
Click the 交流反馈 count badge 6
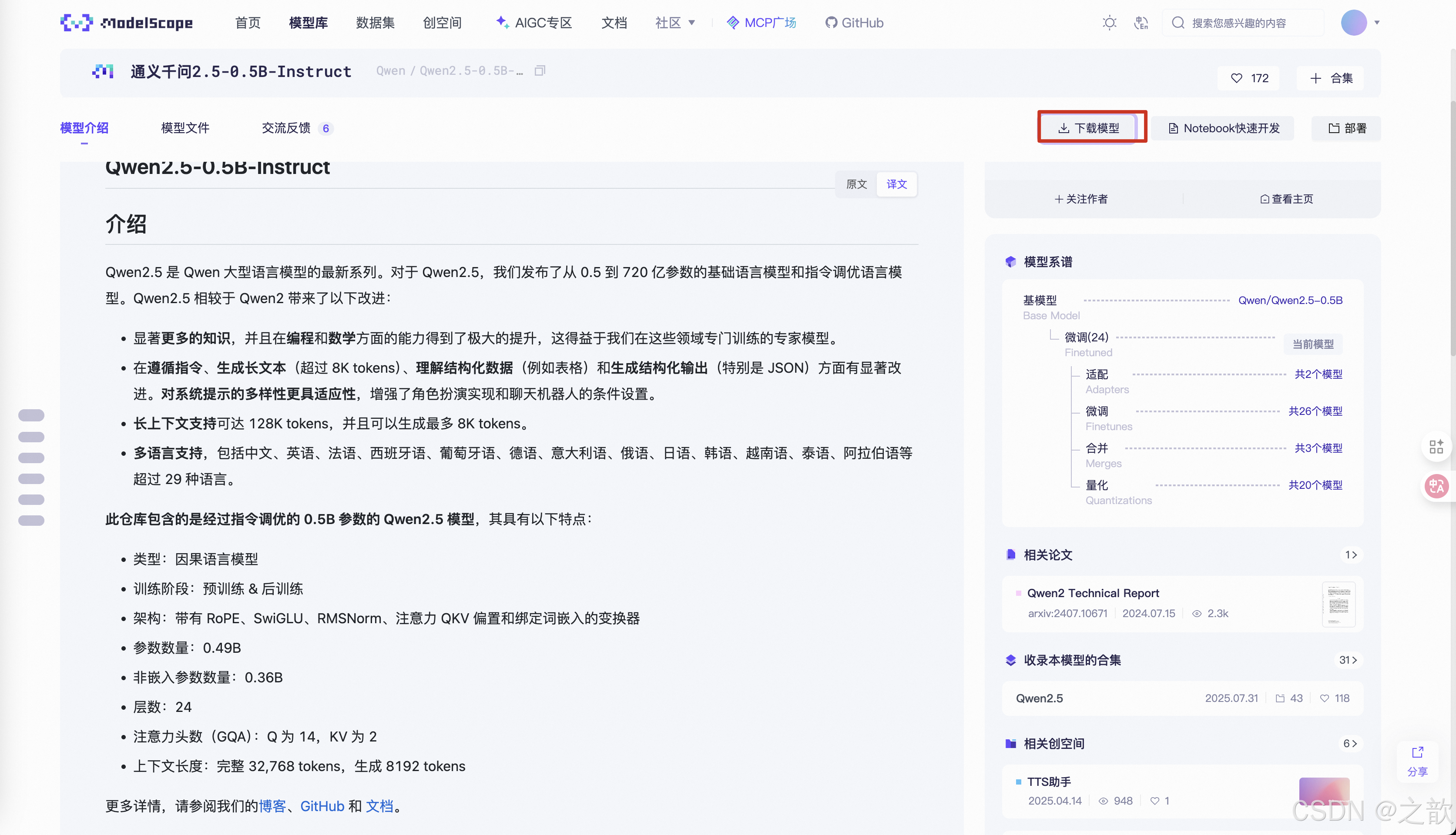click(x=325, y=128)
